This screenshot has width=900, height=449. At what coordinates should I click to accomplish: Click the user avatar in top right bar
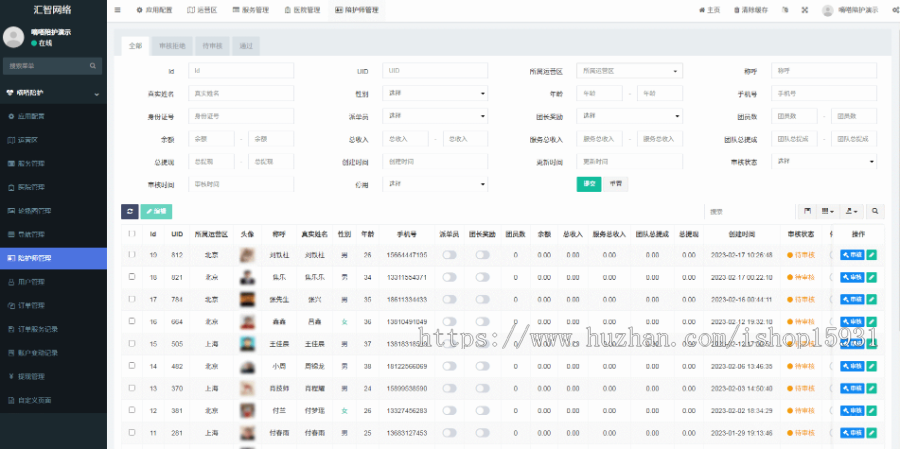pyautogui.click(x=827, y=10)
